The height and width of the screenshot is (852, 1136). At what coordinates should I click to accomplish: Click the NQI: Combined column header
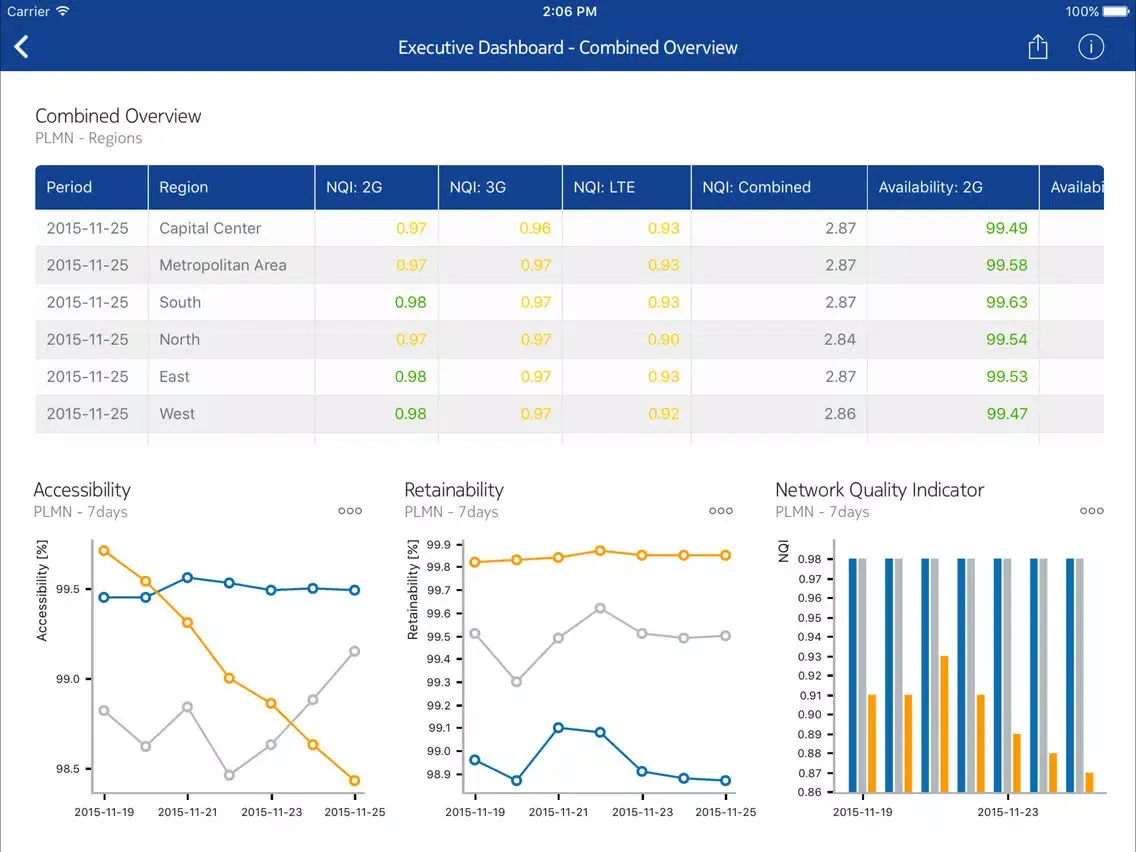click(x=756, y=187)
